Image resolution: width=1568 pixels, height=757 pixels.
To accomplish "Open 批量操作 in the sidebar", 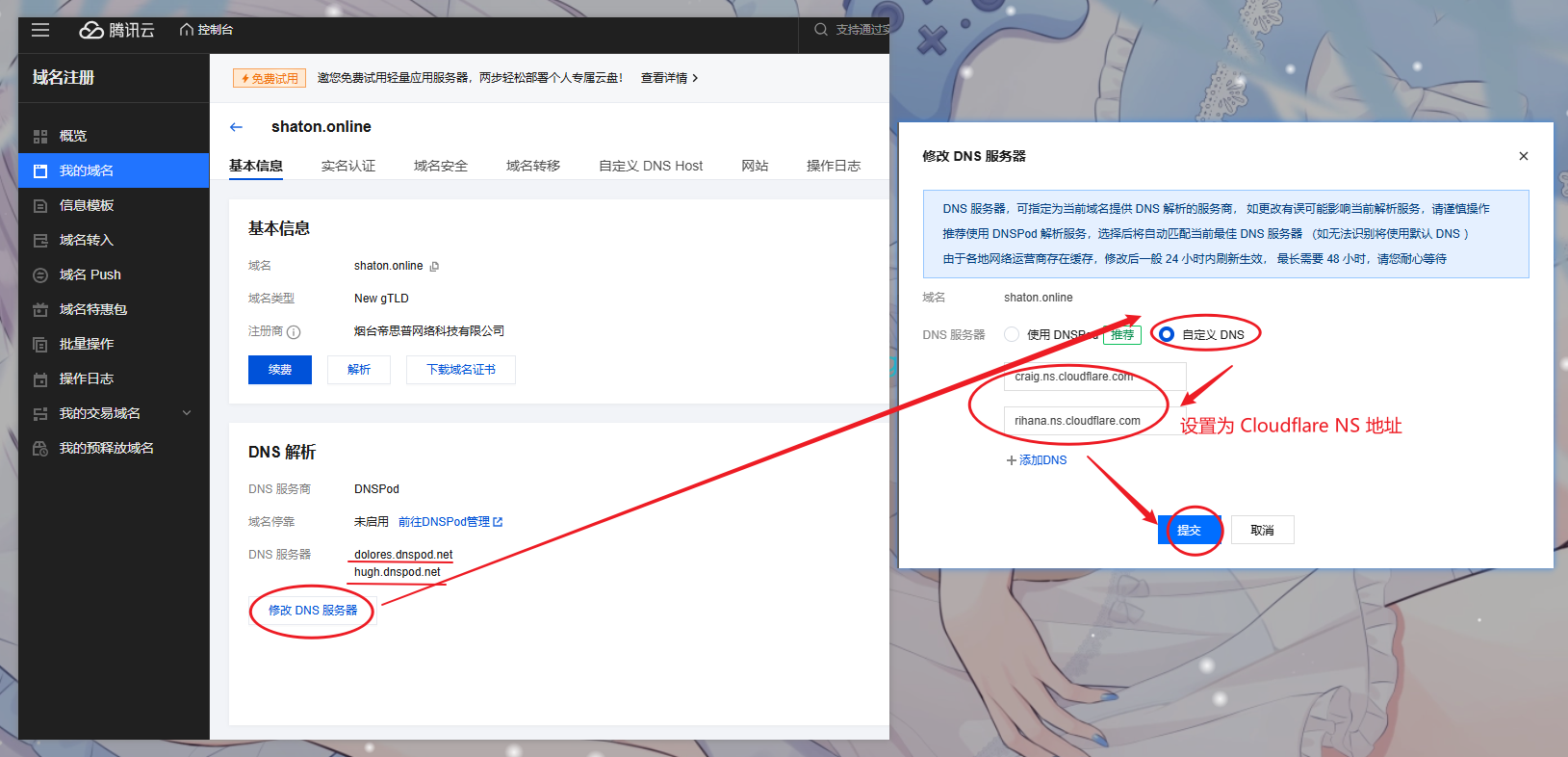I will [x=114, y=344].
